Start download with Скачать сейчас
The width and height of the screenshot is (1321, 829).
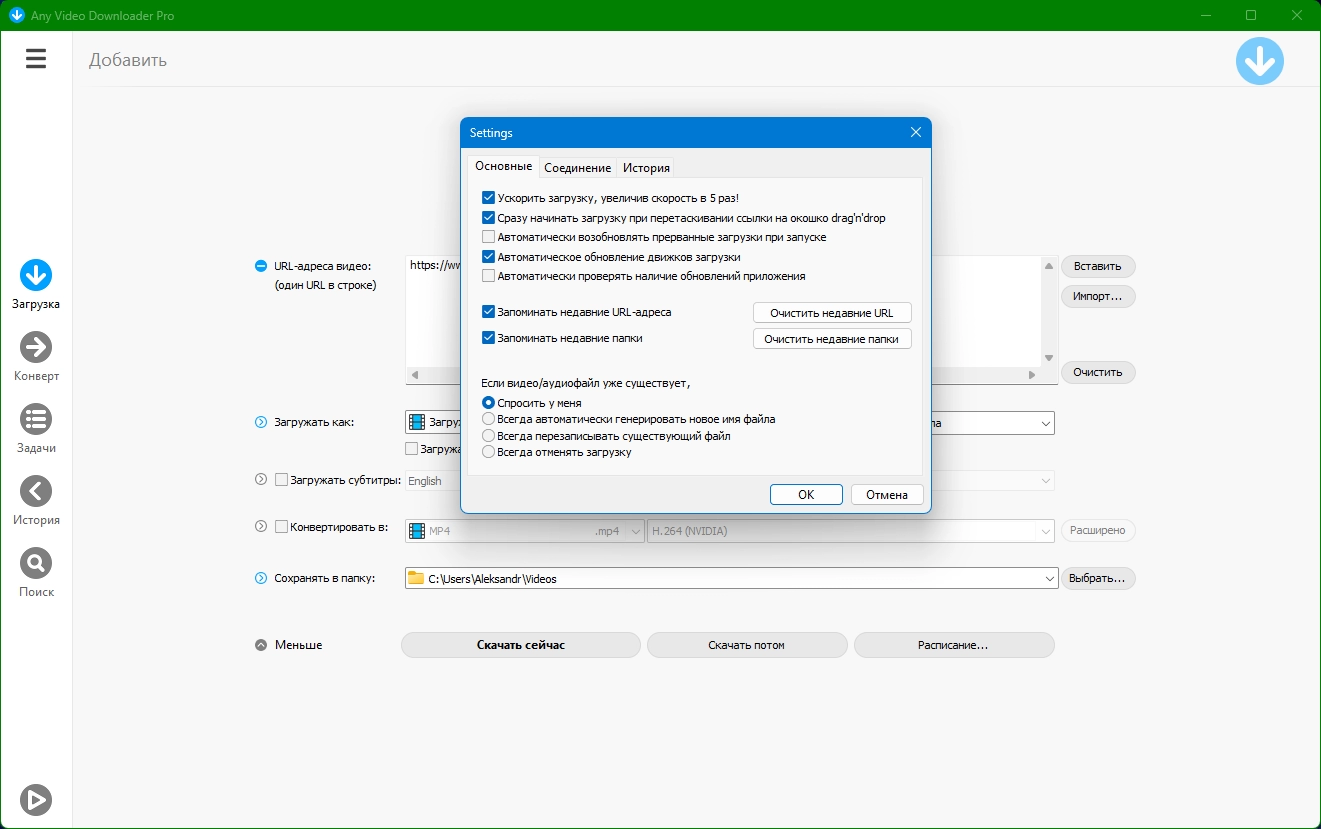pyautogui.click(x=521, y=645)
